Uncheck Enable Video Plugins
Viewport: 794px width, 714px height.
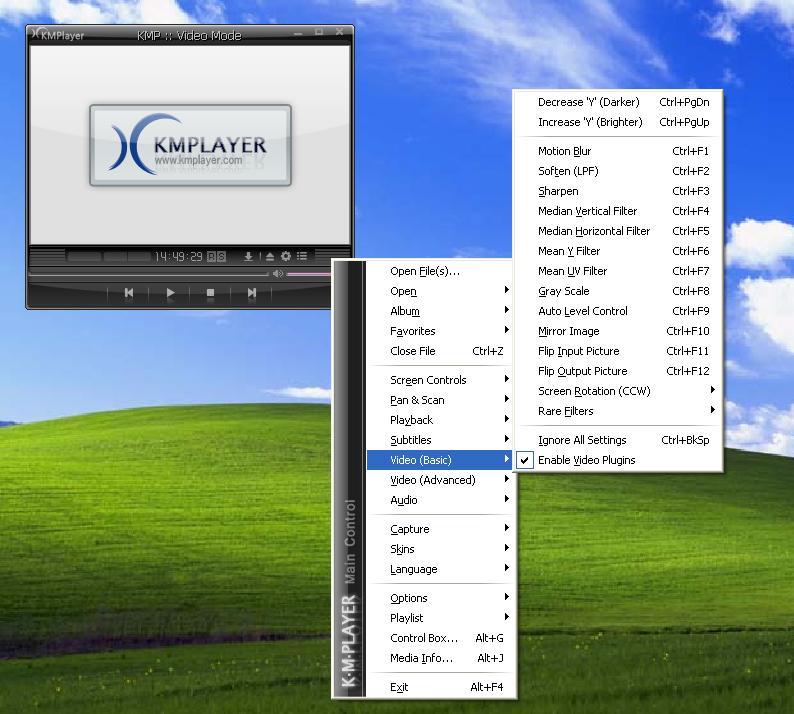586,460
